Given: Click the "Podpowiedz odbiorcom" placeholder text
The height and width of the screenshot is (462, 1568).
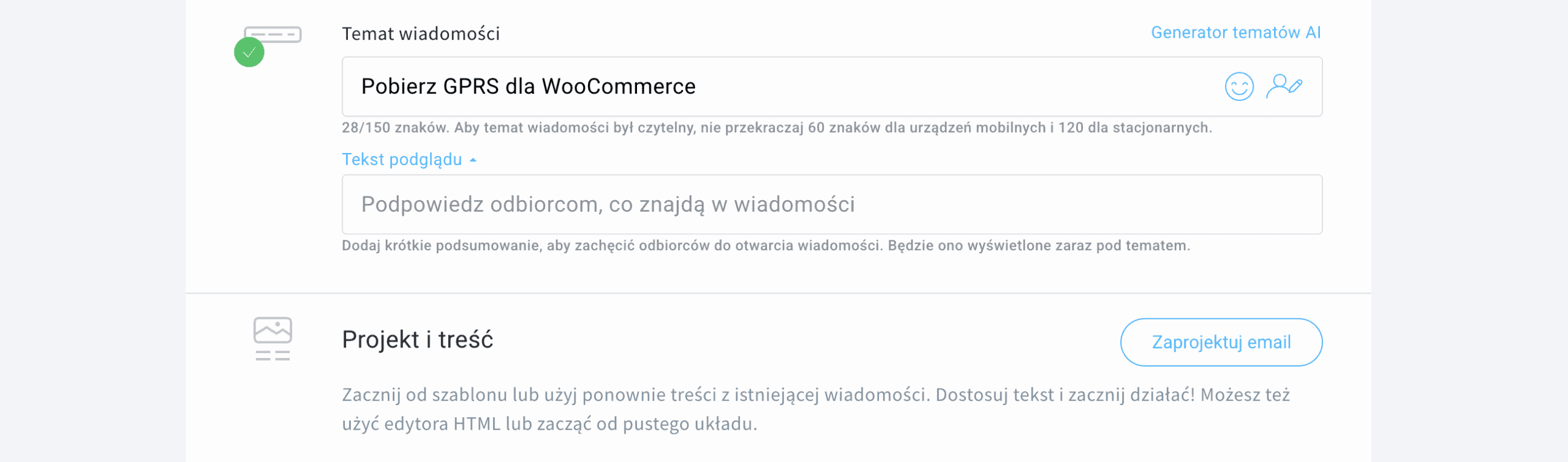Looking at the screenshot, I should pyautogui.click(x=608, y=204).
